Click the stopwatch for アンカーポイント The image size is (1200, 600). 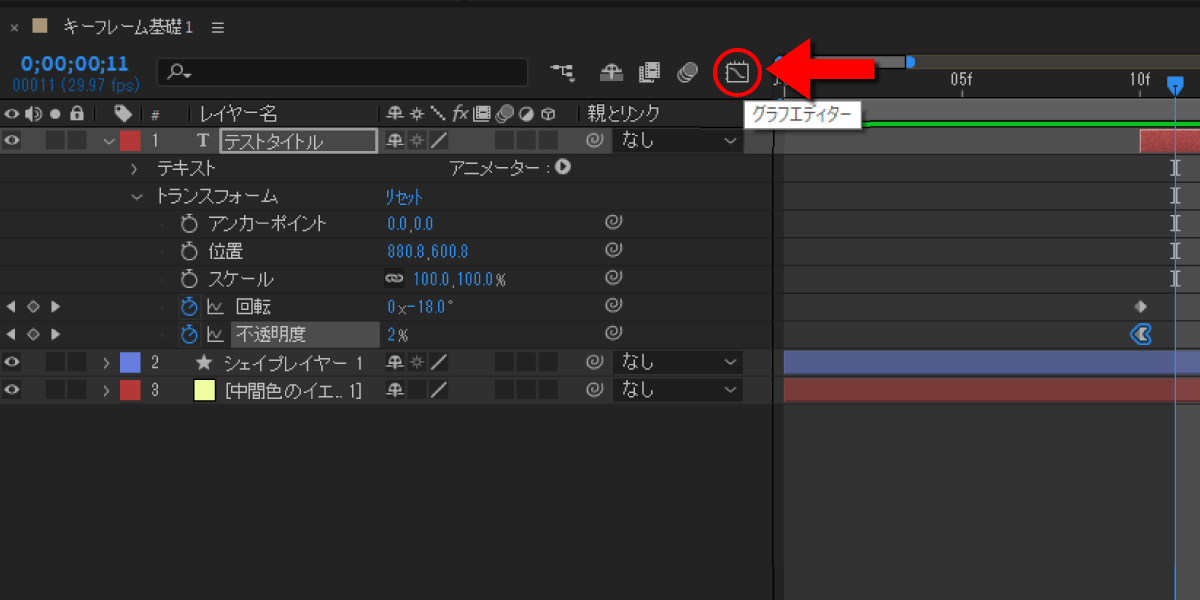(x=189, y=223)
